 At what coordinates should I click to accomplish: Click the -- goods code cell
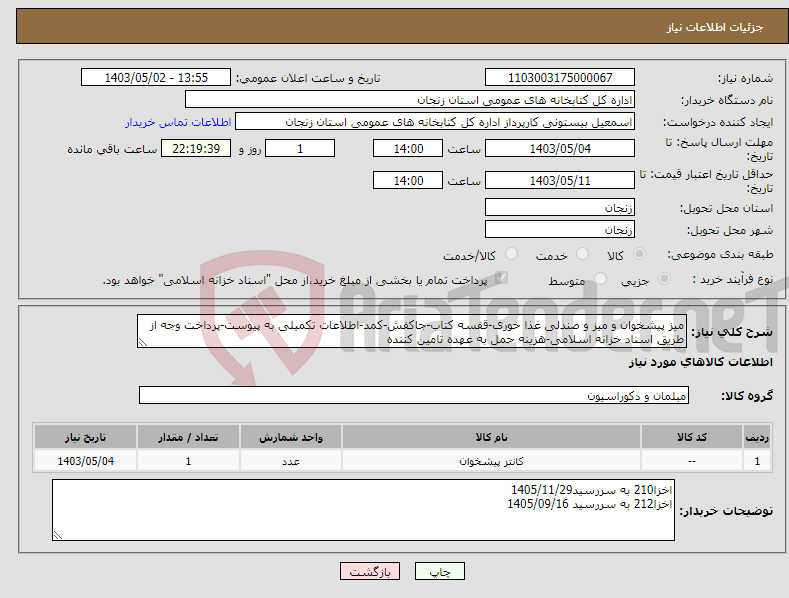click(692, 461)
